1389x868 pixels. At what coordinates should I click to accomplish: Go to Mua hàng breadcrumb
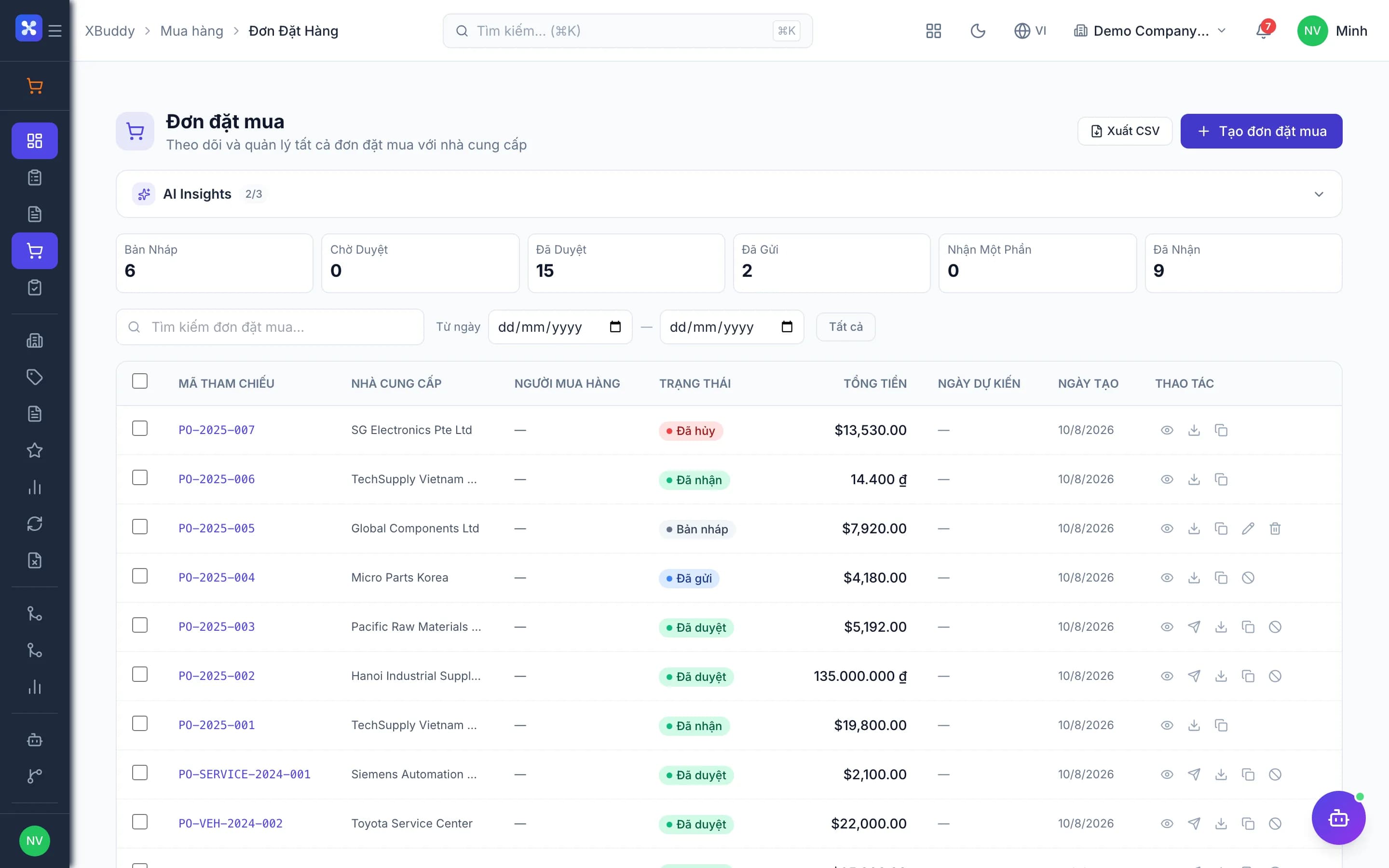coord(191,31)
